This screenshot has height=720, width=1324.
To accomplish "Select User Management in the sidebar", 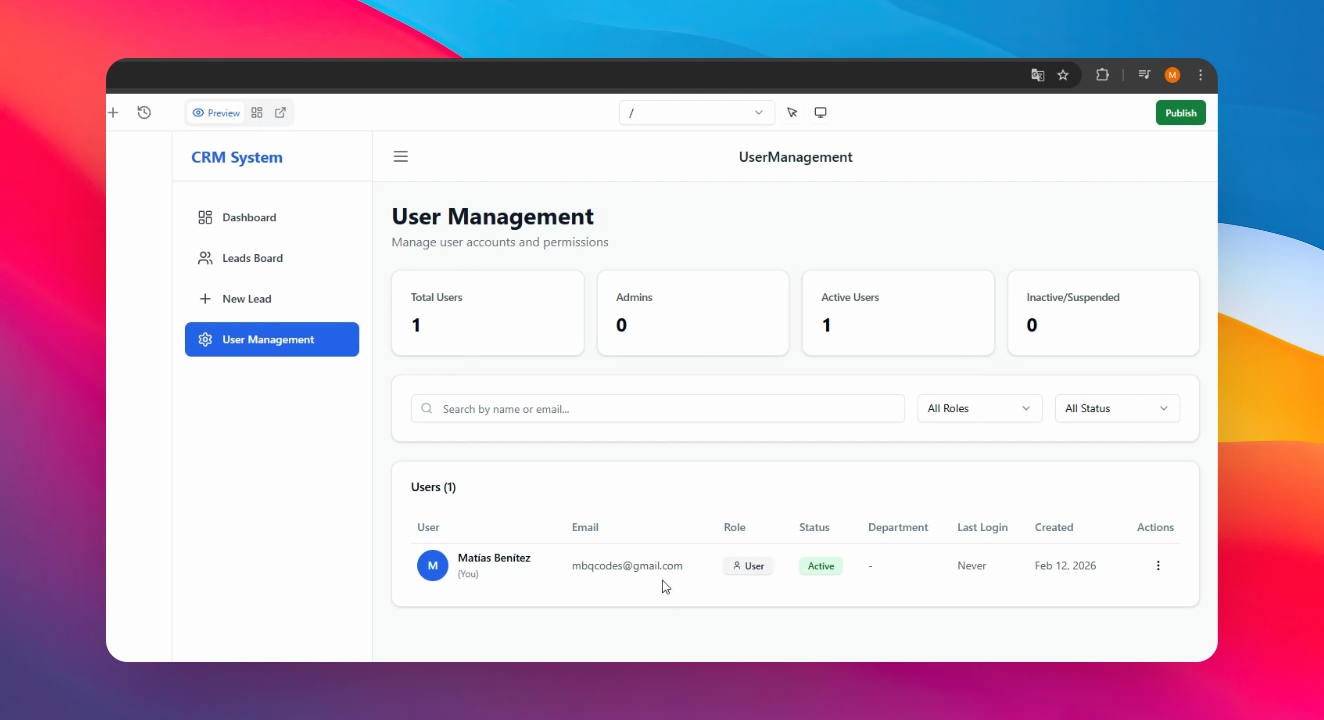I will pyautogui.click(x=272, y=340).
